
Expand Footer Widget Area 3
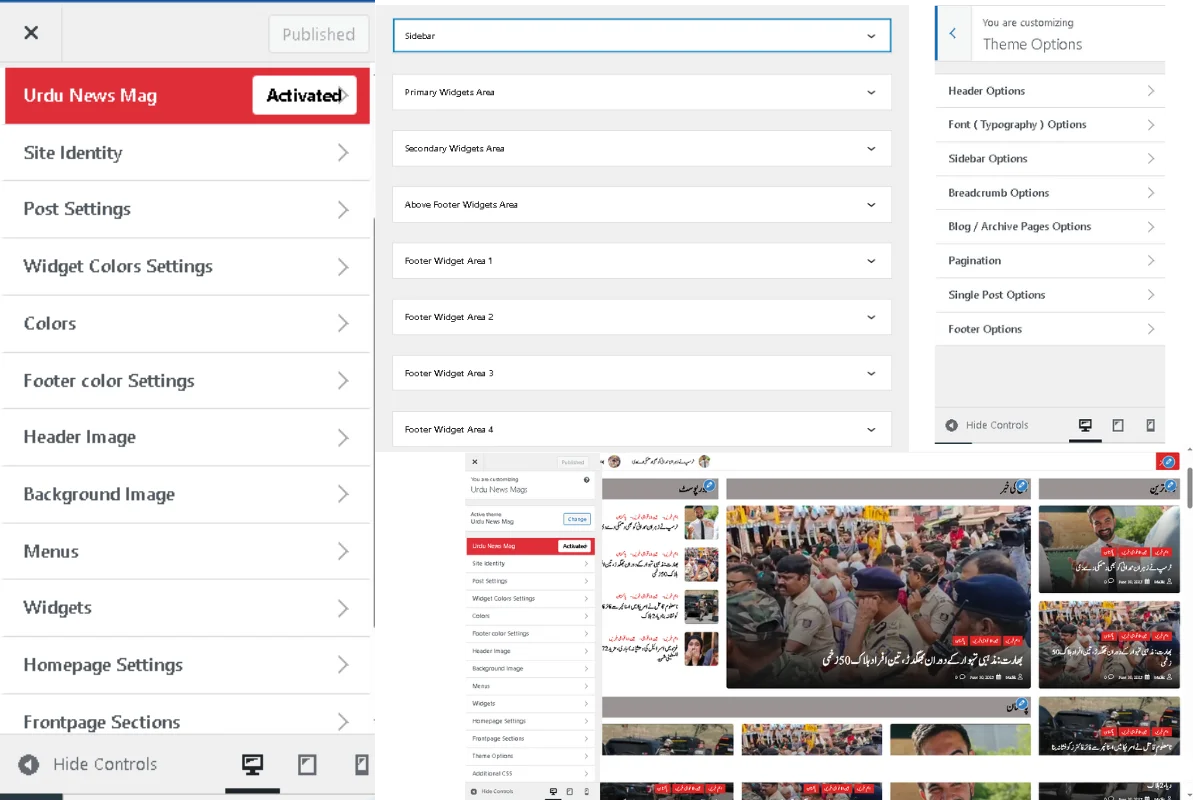point(641,373)
